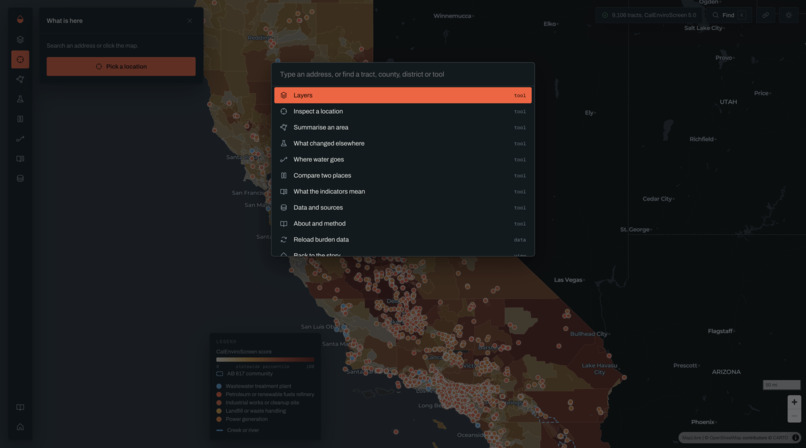Open the About book icon near sidebar bottom
Image resolution: width=806 pixels, height=448 pixels.
20,407
